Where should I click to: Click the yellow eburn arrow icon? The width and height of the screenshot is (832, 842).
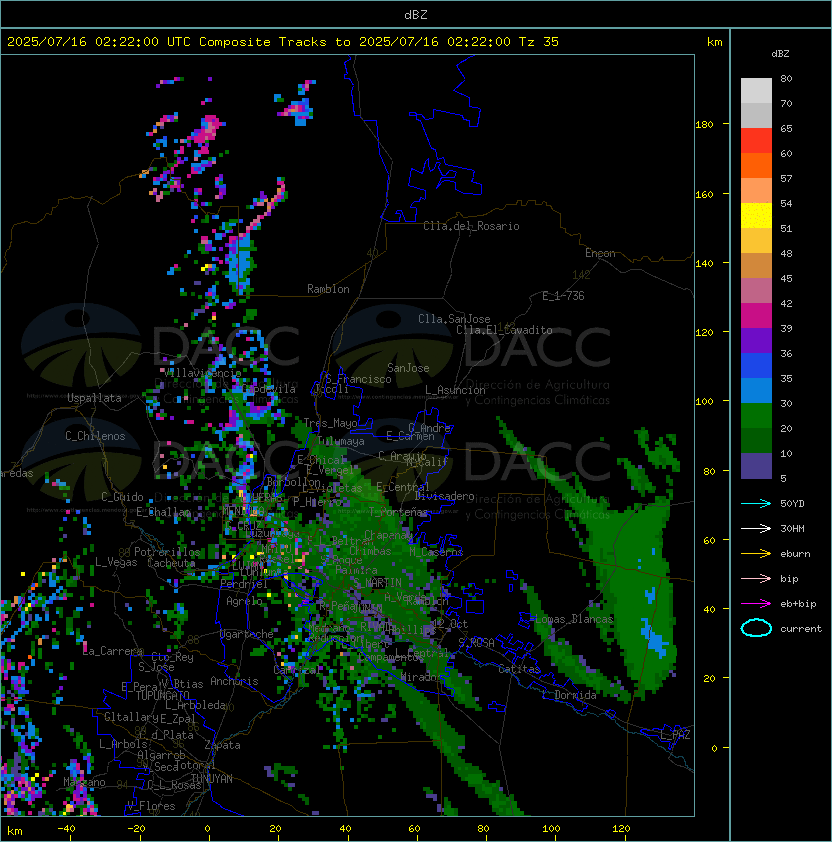click(x=756, y=554)
